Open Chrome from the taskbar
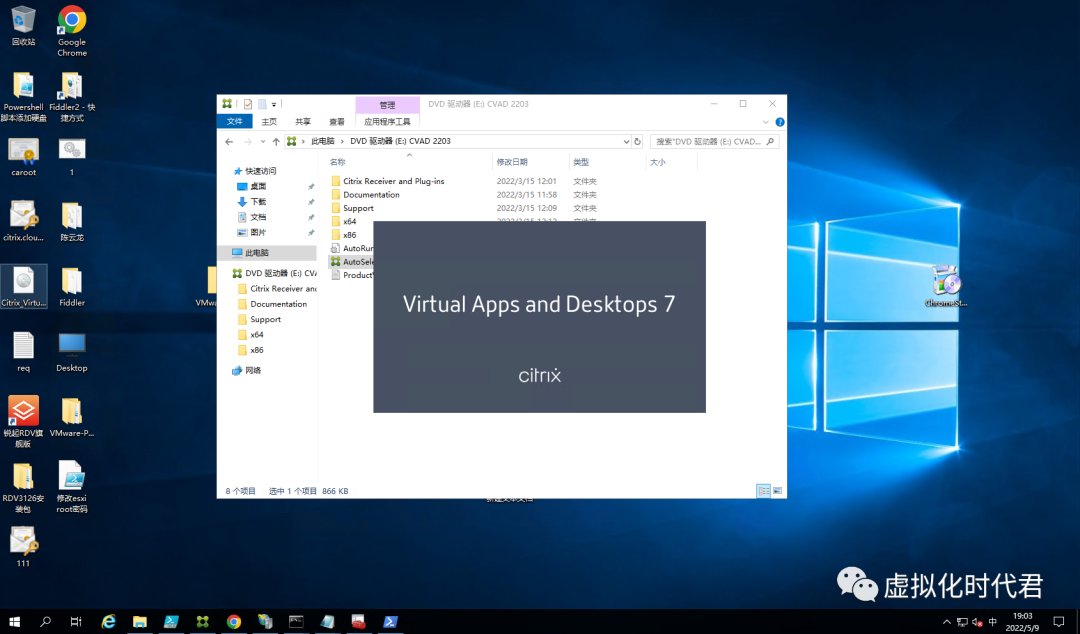The width and height of the screenshot is (1080, 634). [x=233, y=622]
